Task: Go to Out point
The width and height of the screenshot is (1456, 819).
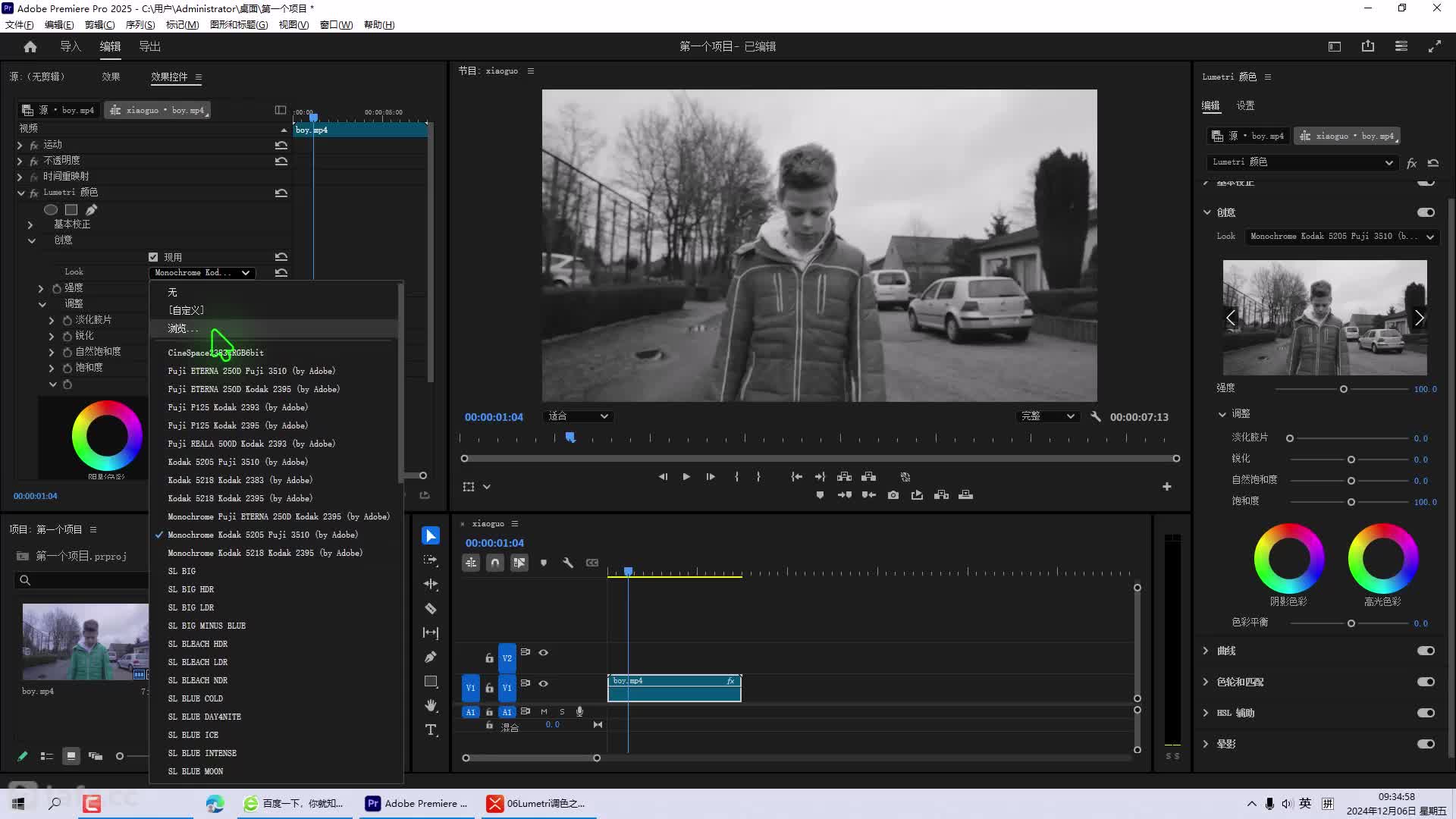Action: coord(820,477)
